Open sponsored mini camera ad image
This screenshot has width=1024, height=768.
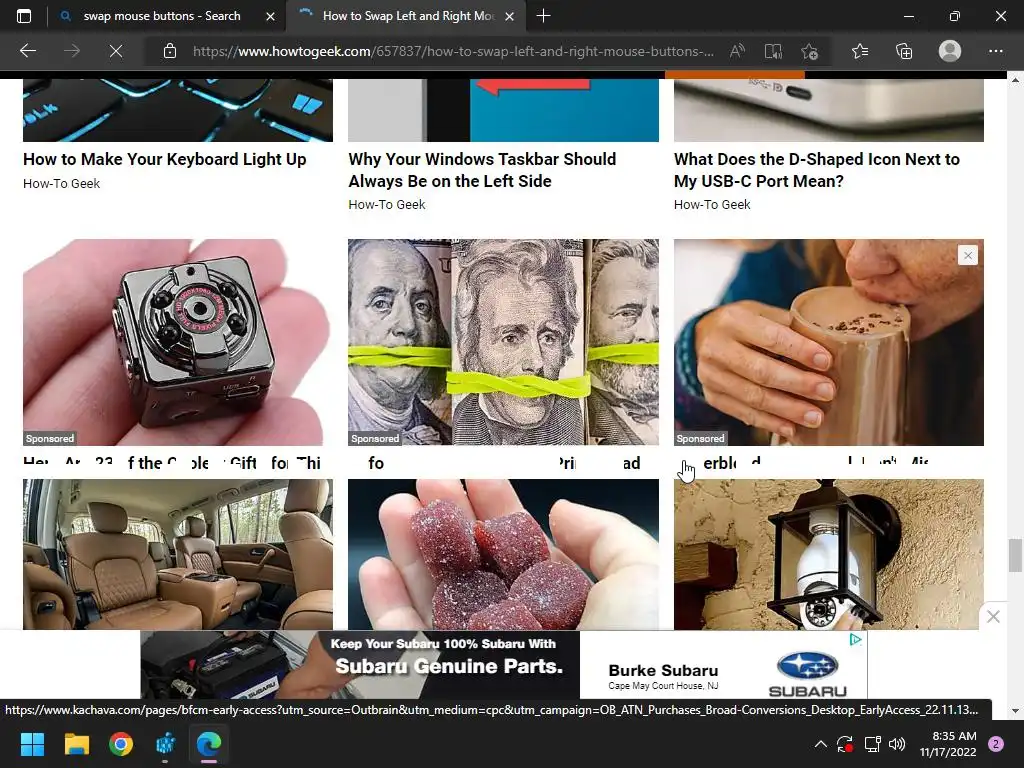click(x=178, y=342)
